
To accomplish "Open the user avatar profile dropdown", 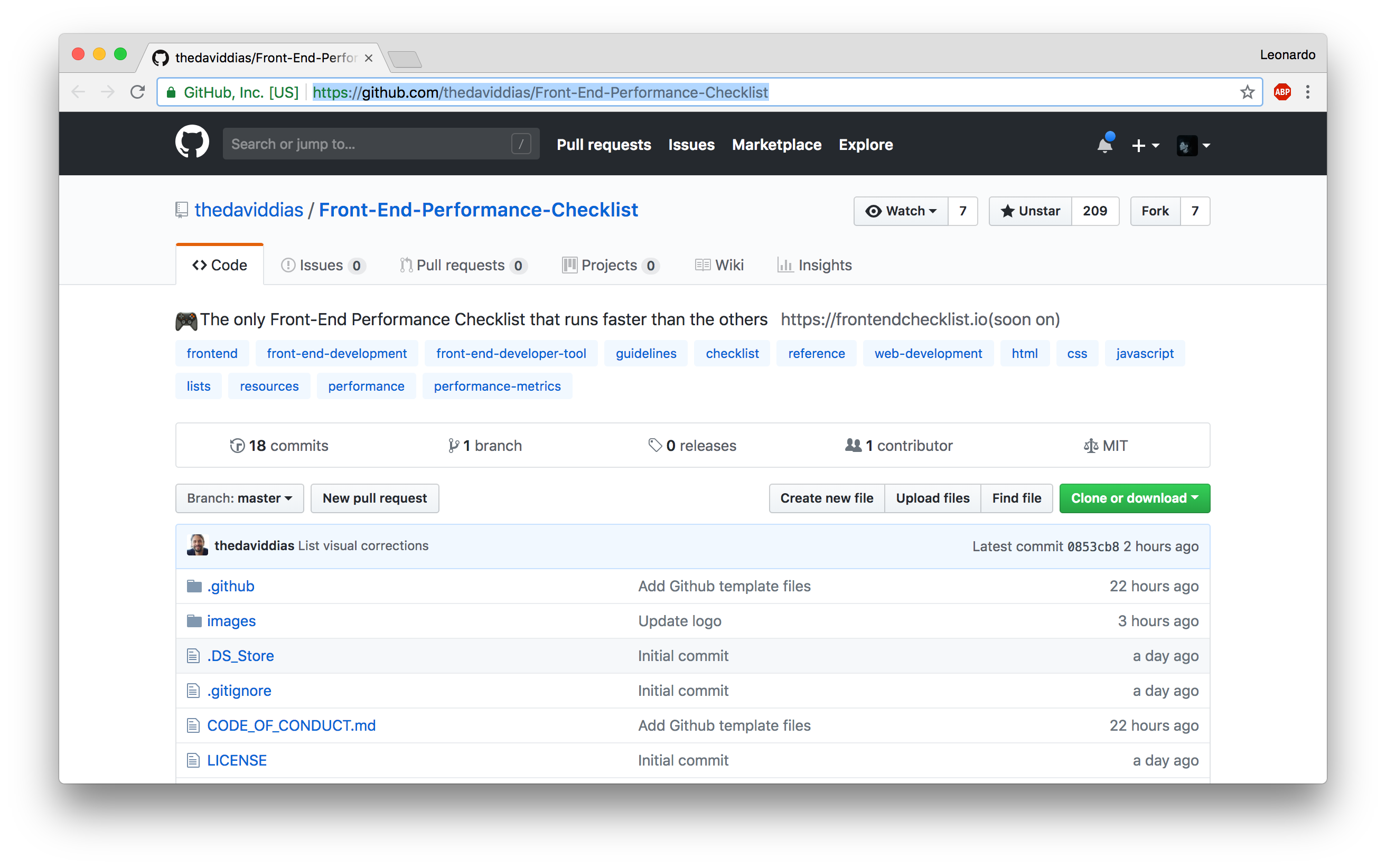I will (x=1193, y=145).
